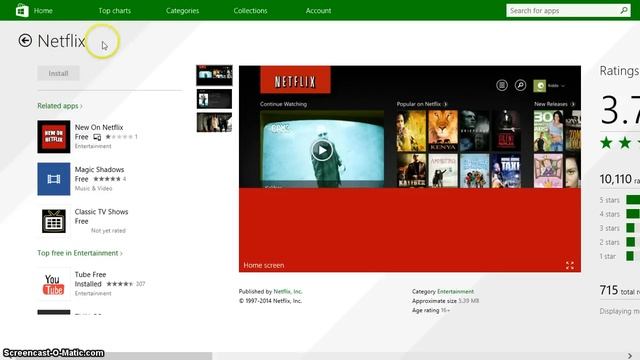Open the Collections menu

coord(250,11)
